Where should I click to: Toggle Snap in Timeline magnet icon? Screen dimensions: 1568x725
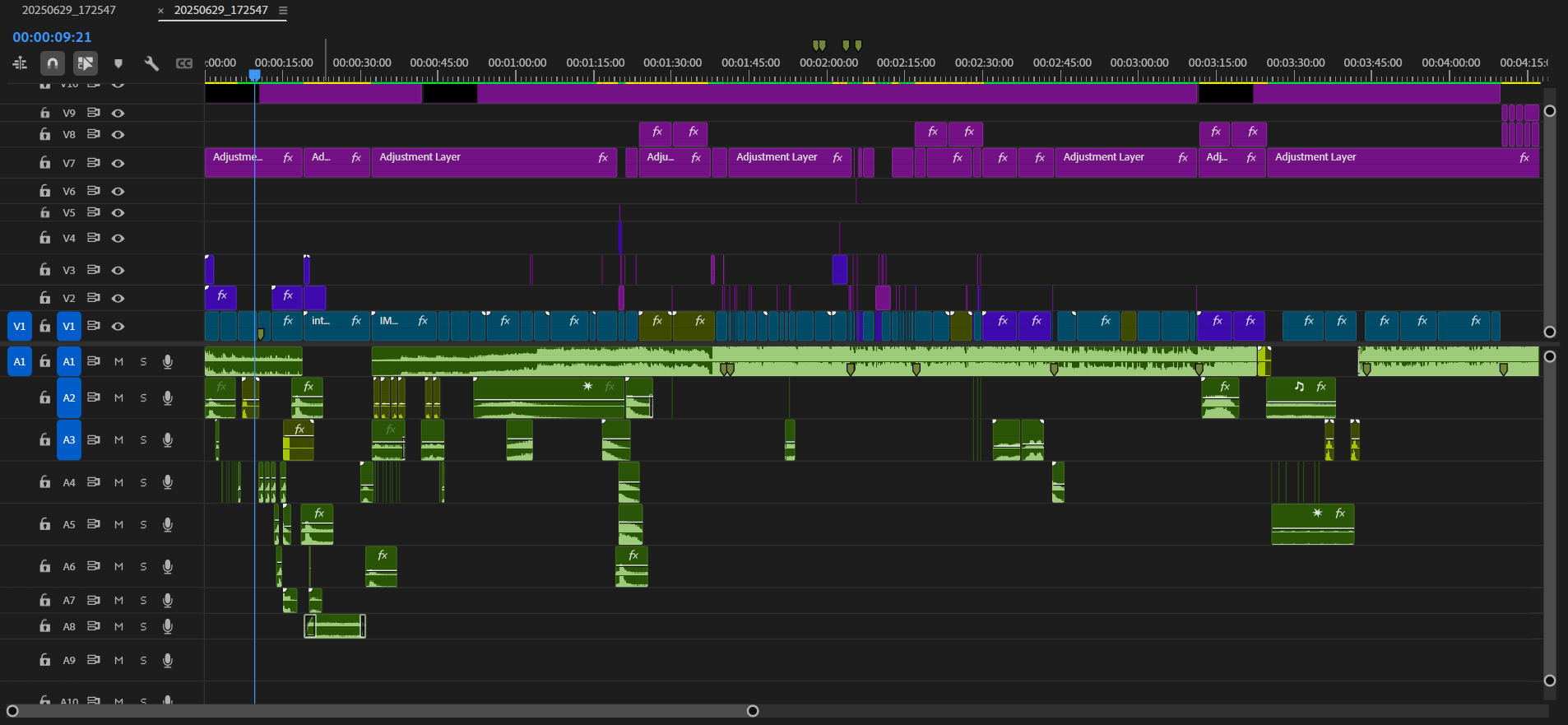pos(53,63)
